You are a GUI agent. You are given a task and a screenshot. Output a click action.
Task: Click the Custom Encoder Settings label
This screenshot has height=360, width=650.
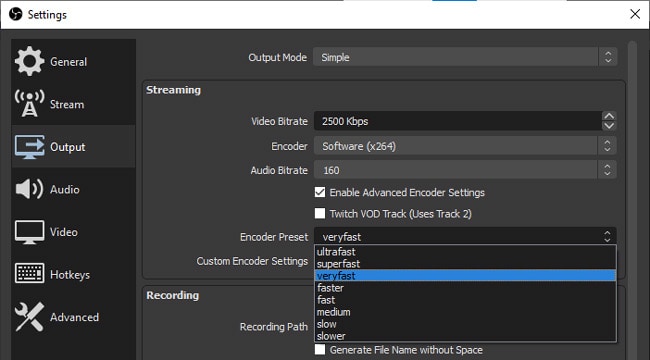tap(252, 261)
